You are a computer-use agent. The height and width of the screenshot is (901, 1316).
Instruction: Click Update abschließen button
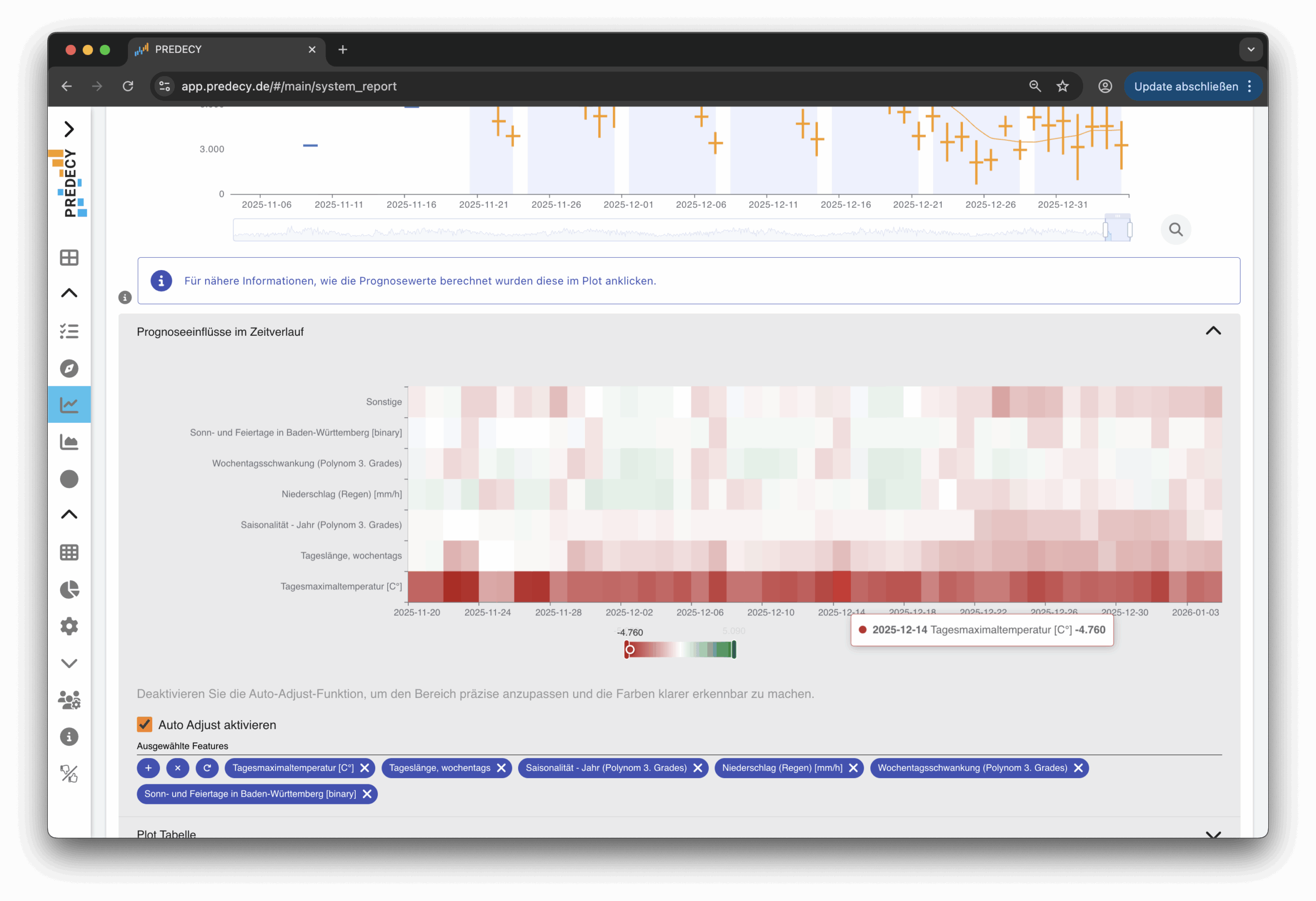tap(1186, 86)
